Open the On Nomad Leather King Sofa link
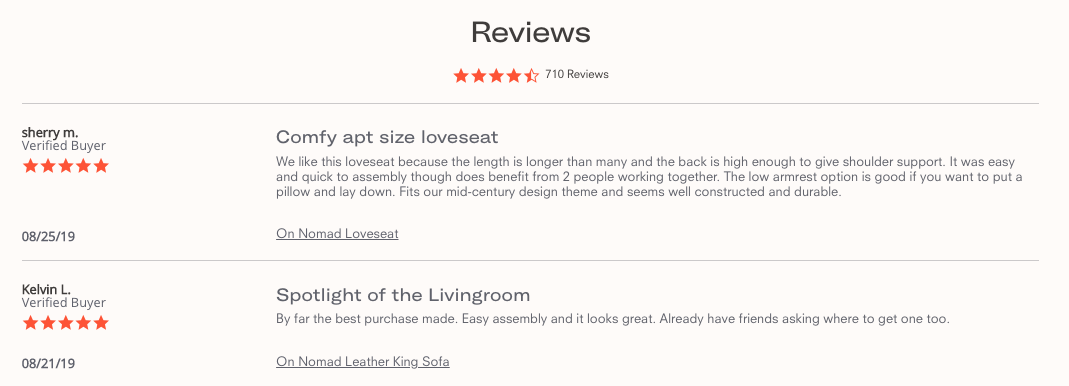Viewport: 1069px width, 386px height. (x=363, y=362)
